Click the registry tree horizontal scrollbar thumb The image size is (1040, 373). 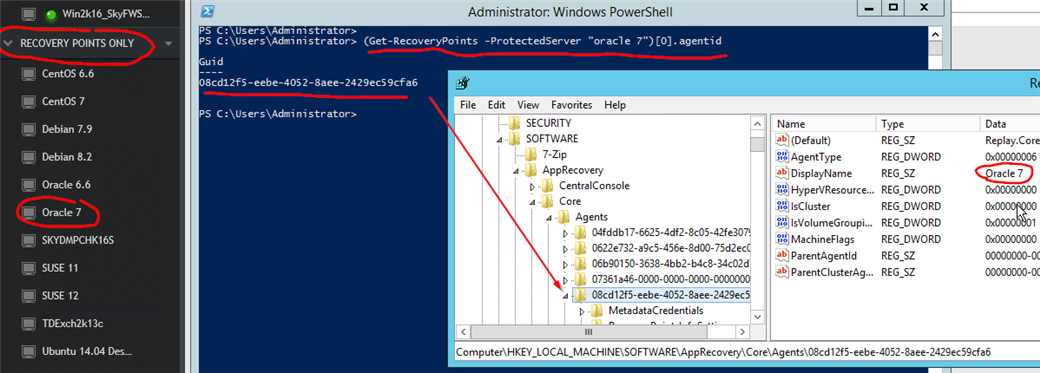coord(587,332)
